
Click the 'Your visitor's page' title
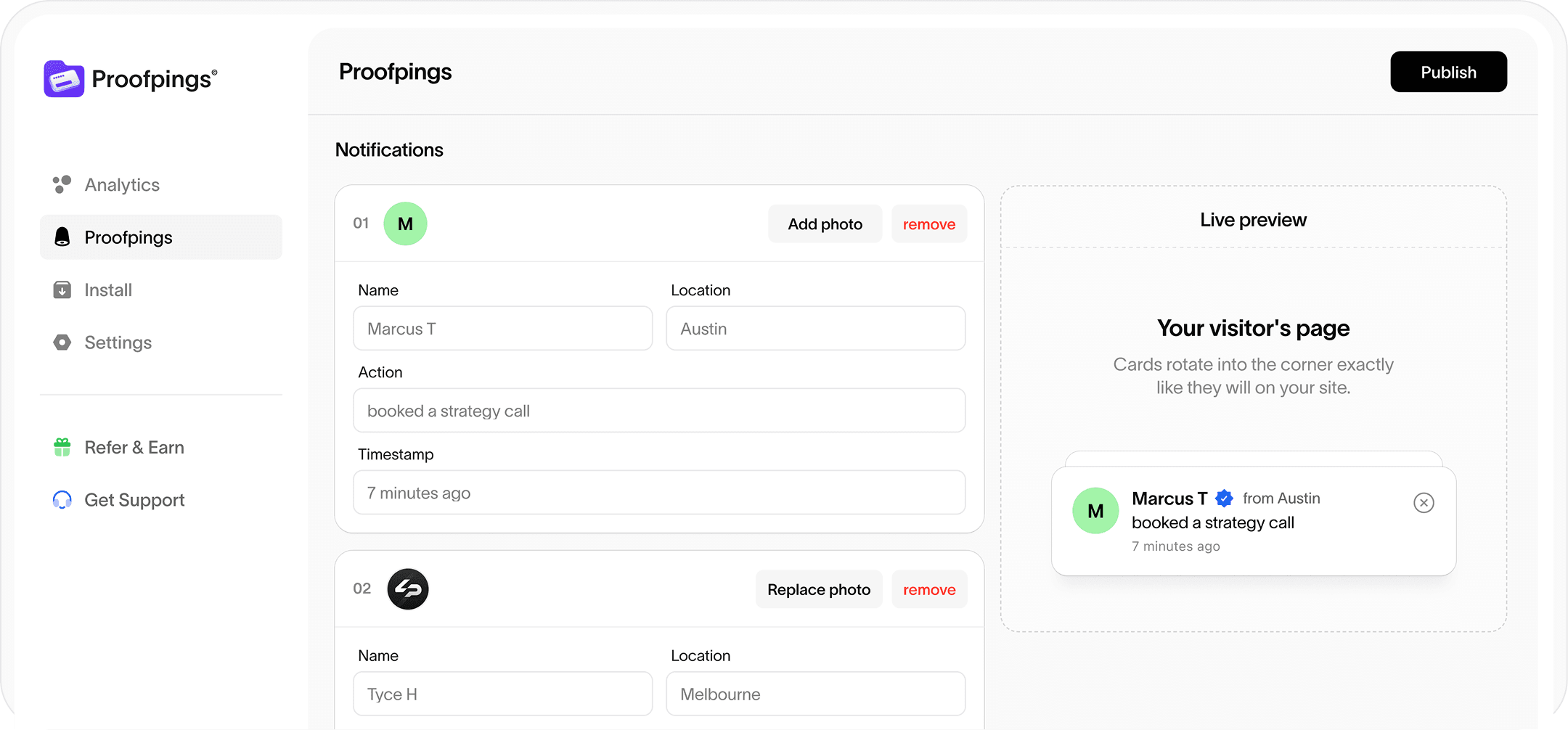[x=1254, y=328]
